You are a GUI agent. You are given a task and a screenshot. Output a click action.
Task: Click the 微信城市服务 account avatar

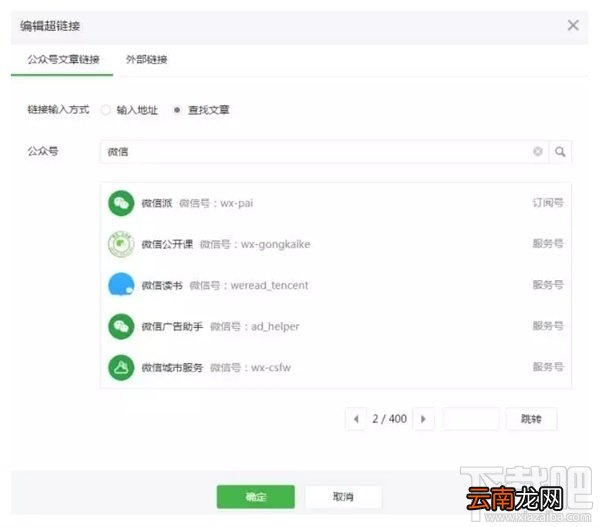pos(121,367)
